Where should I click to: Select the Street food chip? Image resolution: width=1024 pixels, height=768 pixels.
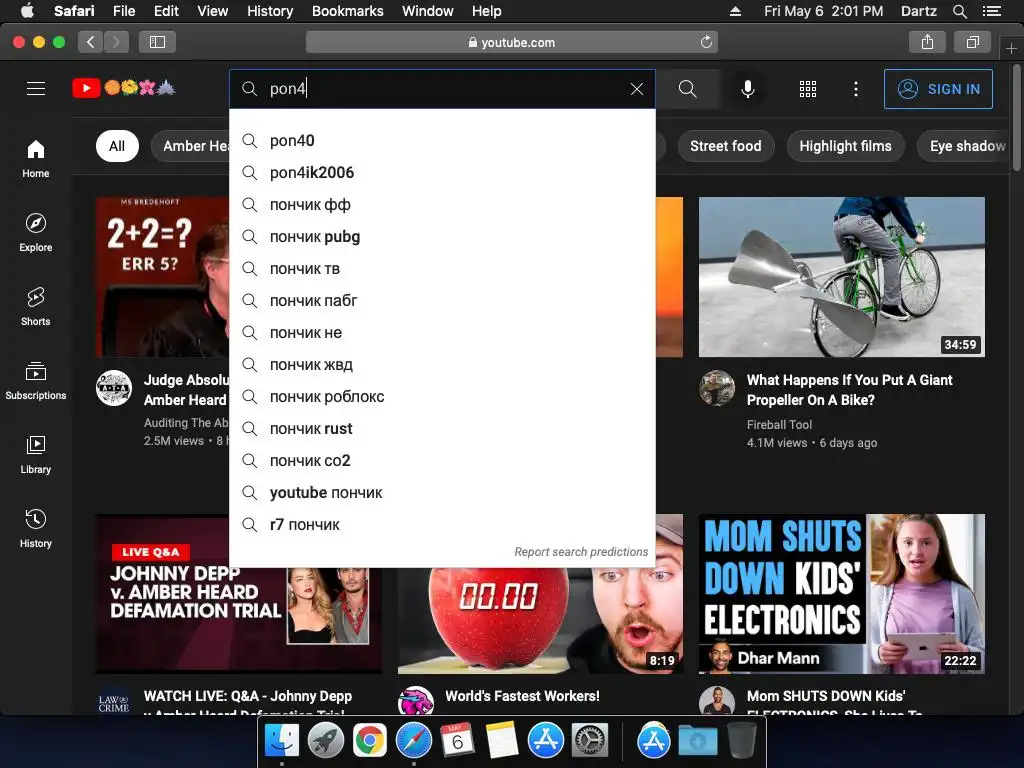pyautogui.click(x=726, y=146)
